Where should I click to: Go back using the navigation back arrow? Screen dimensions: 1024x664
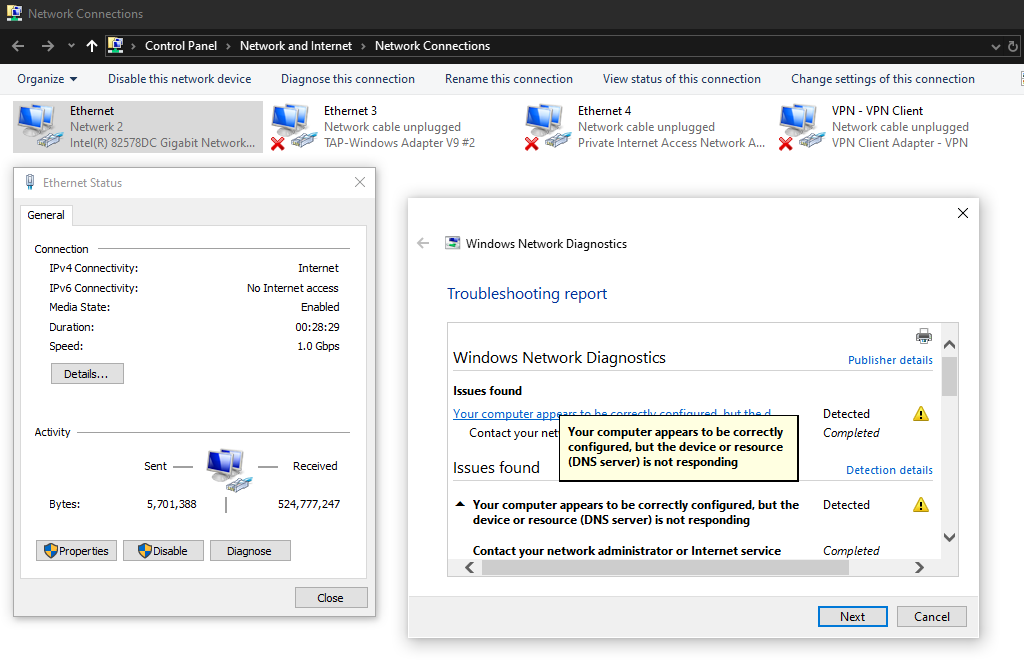pyautogui.click(x=18, y=46)
